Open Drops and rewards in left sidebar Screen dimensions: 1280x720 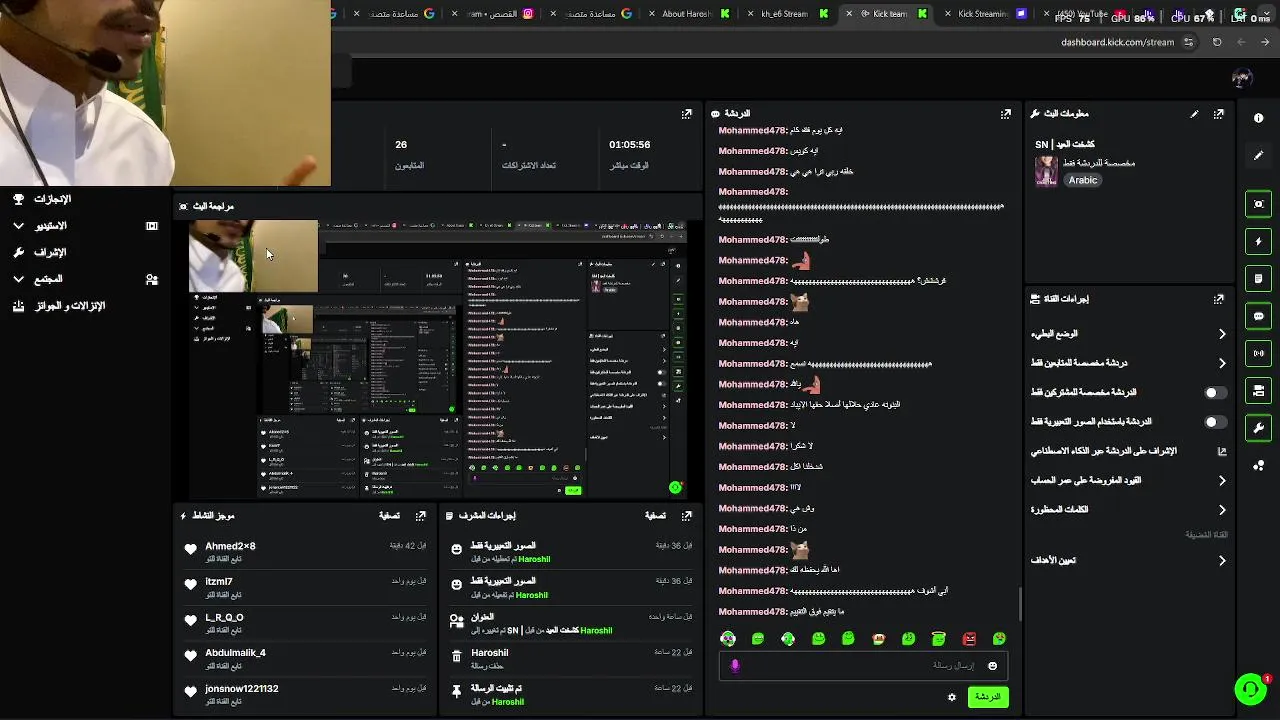(70, 306)
